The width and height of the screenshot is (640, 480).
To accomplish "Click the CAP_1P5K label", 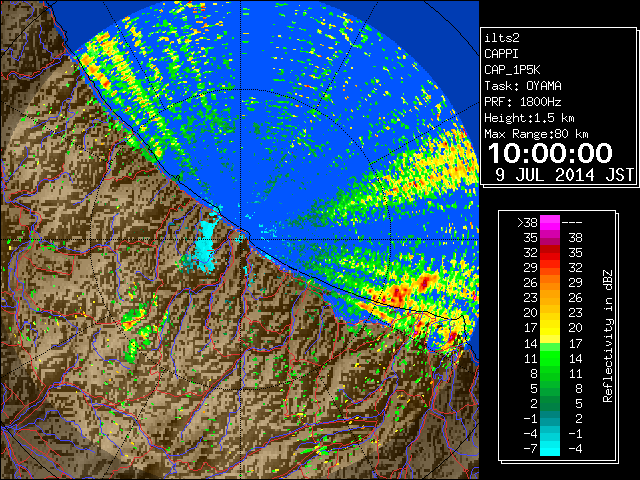I will tap(512, 70).
